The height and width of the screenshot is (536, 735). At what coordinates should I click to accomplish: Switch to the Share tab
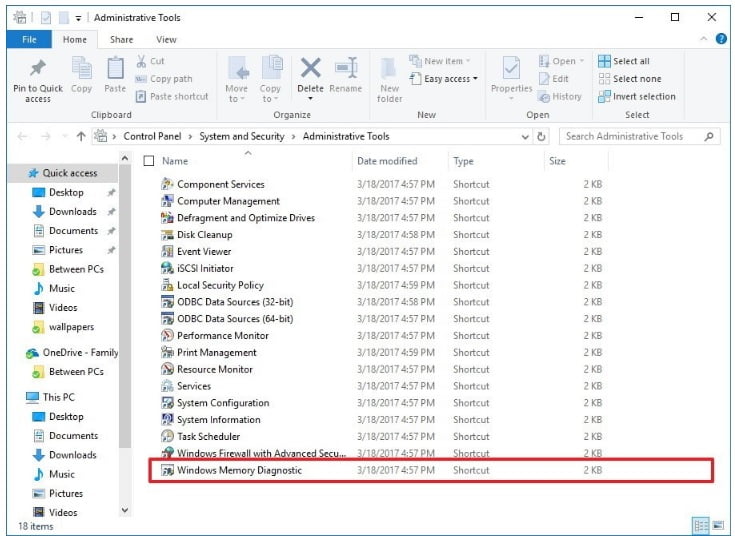[x=121, y=39]
